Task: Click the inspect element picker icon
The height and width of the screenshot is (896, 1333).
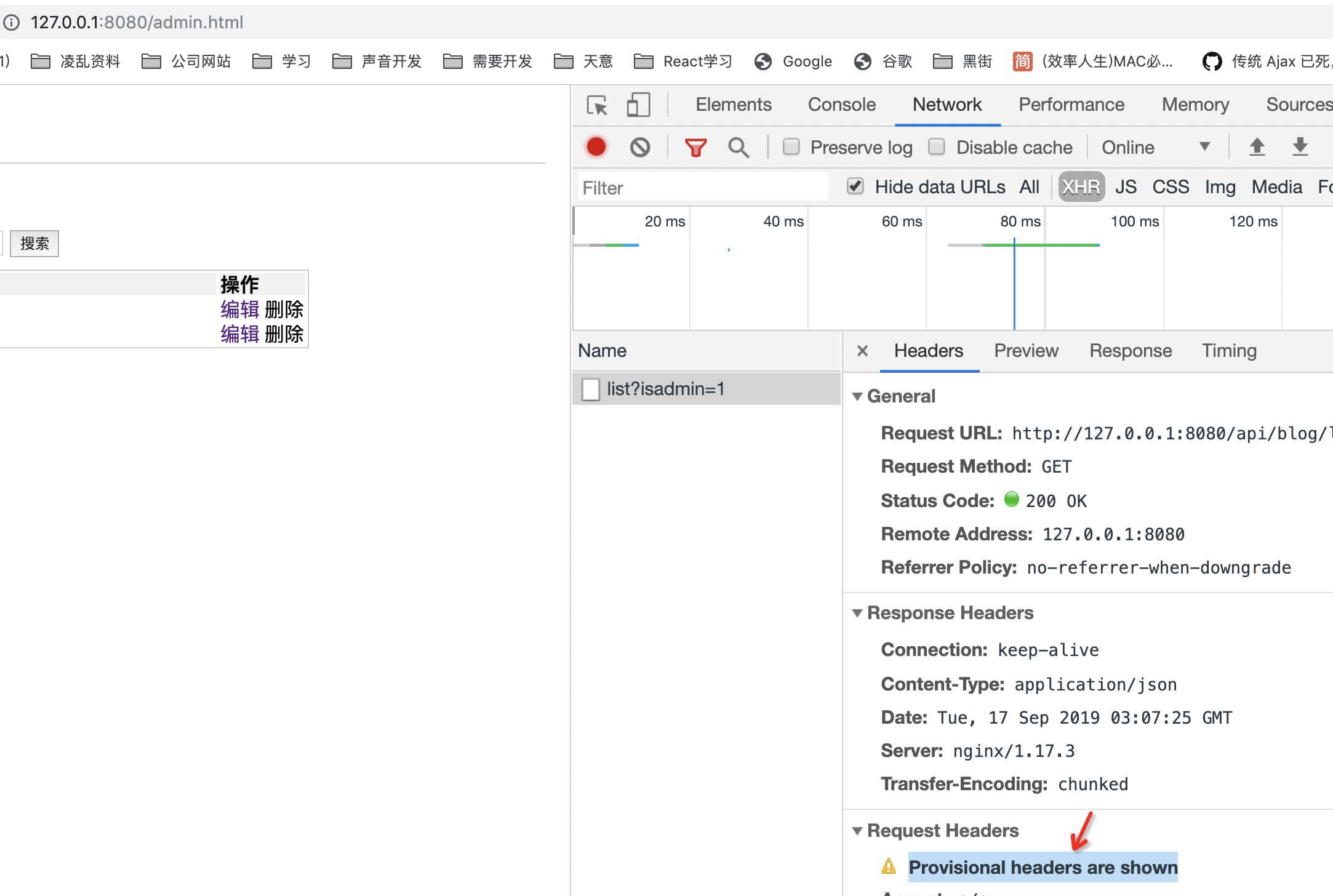Action: coord(596,105)
